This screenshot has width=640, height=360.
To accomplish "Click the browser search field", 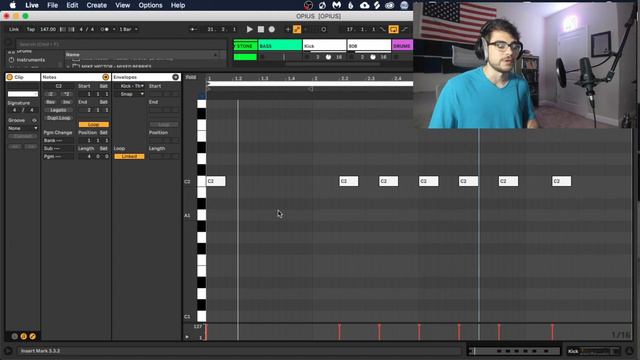I will 121,44.
